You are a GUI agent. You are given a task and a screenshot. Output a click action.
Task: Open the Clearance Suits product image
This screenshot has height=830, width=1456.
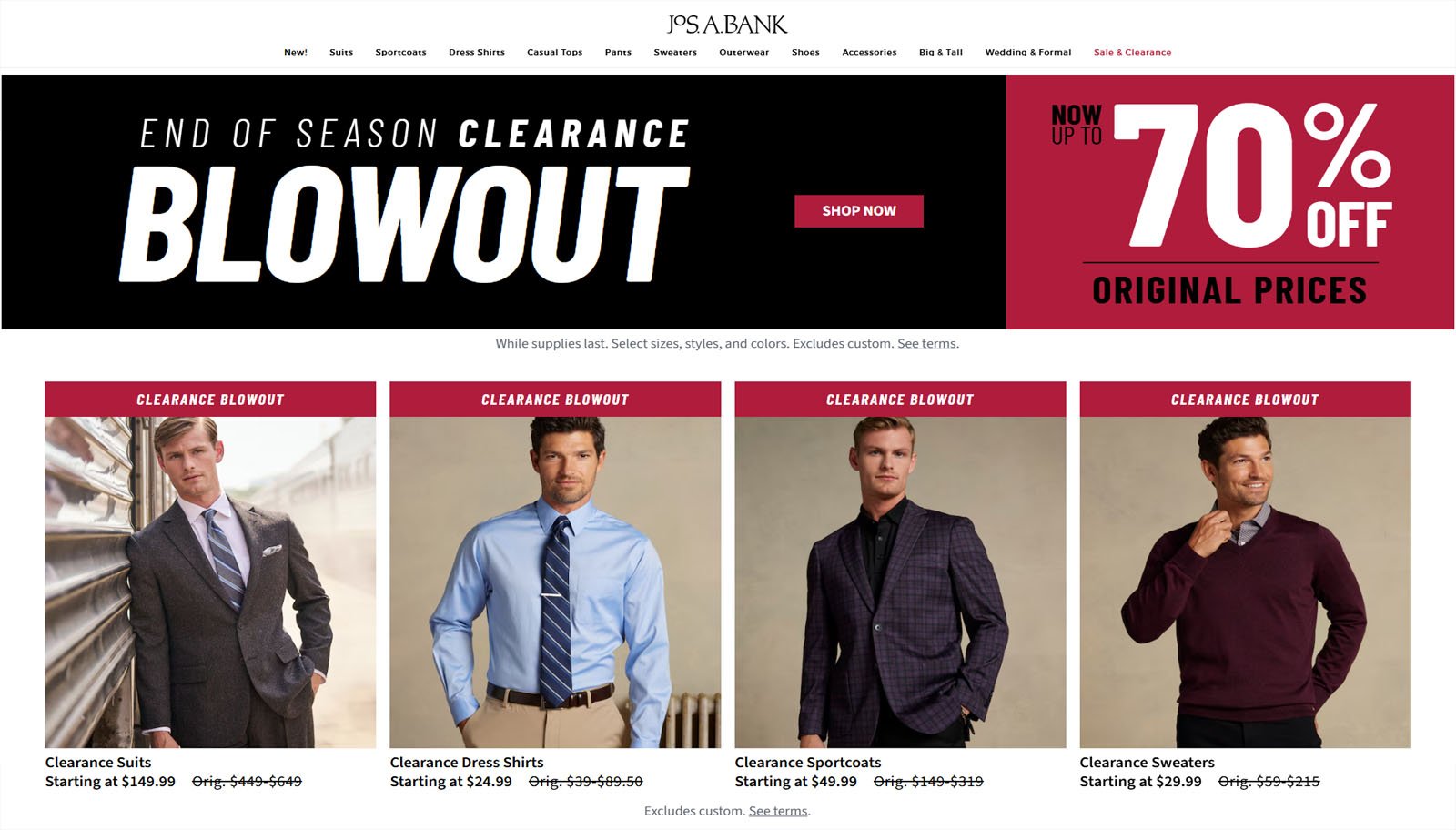(x=210, y=582)
